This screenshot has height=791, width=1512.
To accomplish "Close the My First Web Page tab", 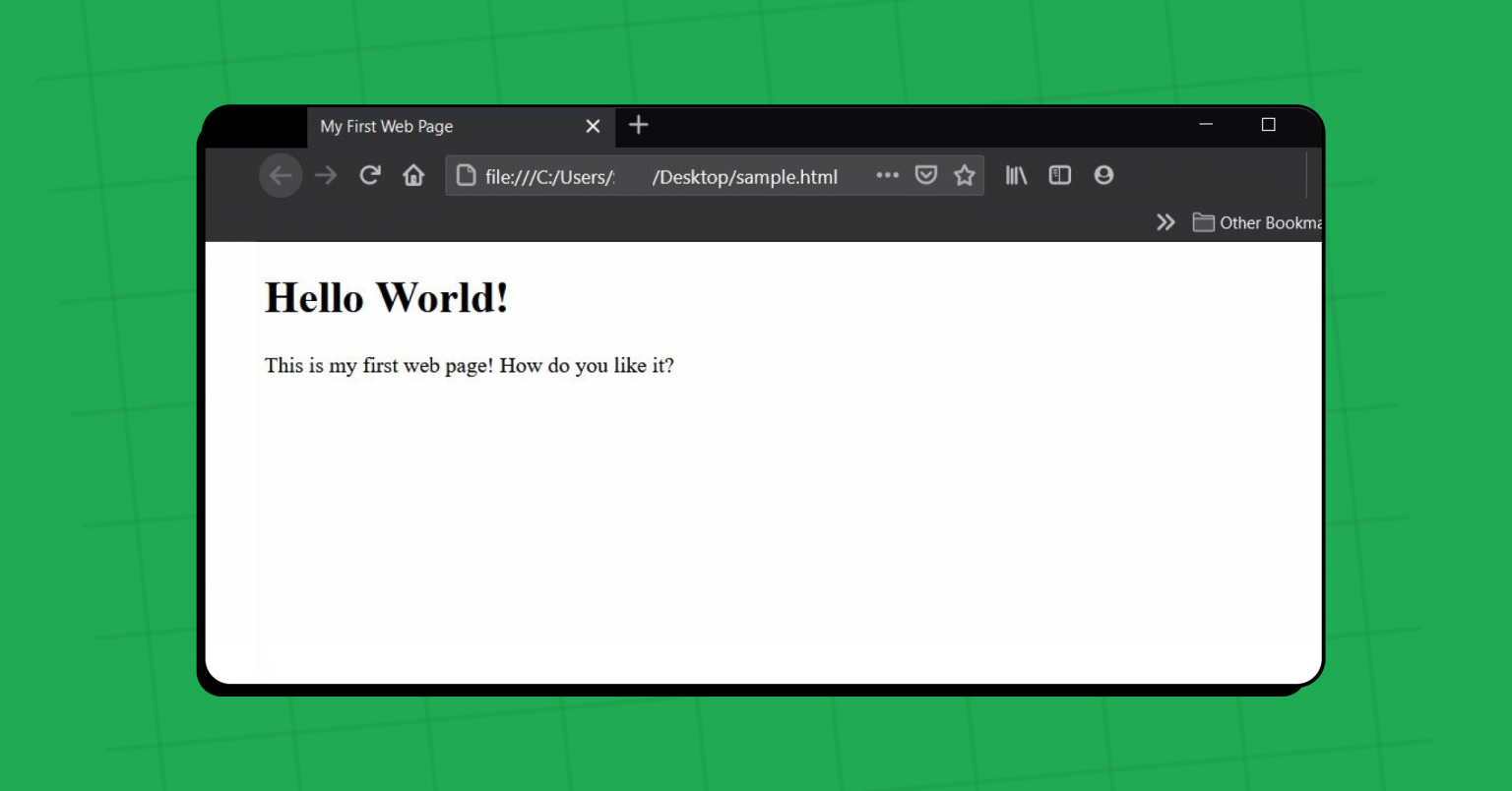I will [x=593, y=126].
